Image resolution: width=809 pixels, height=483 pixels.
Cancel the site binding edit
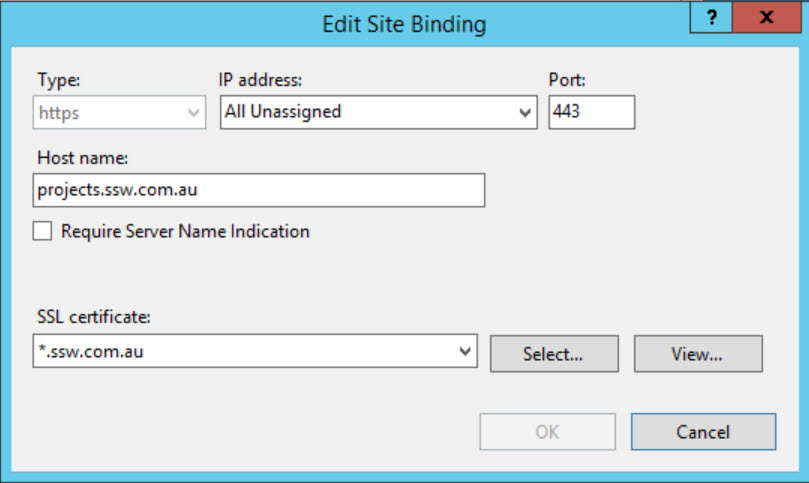[x=702, y=432]
